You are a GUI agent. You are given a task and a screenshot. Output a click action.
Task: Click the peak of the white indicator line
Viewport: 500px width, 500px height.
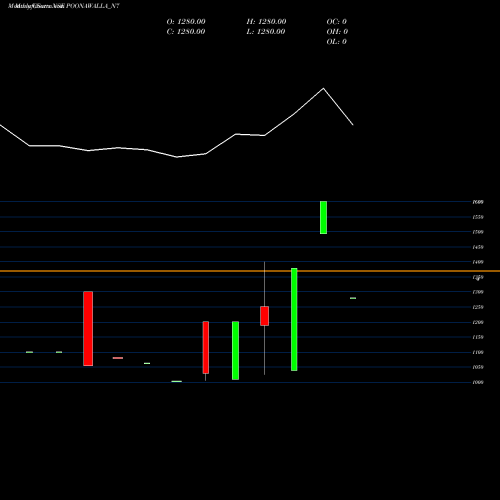323,88
